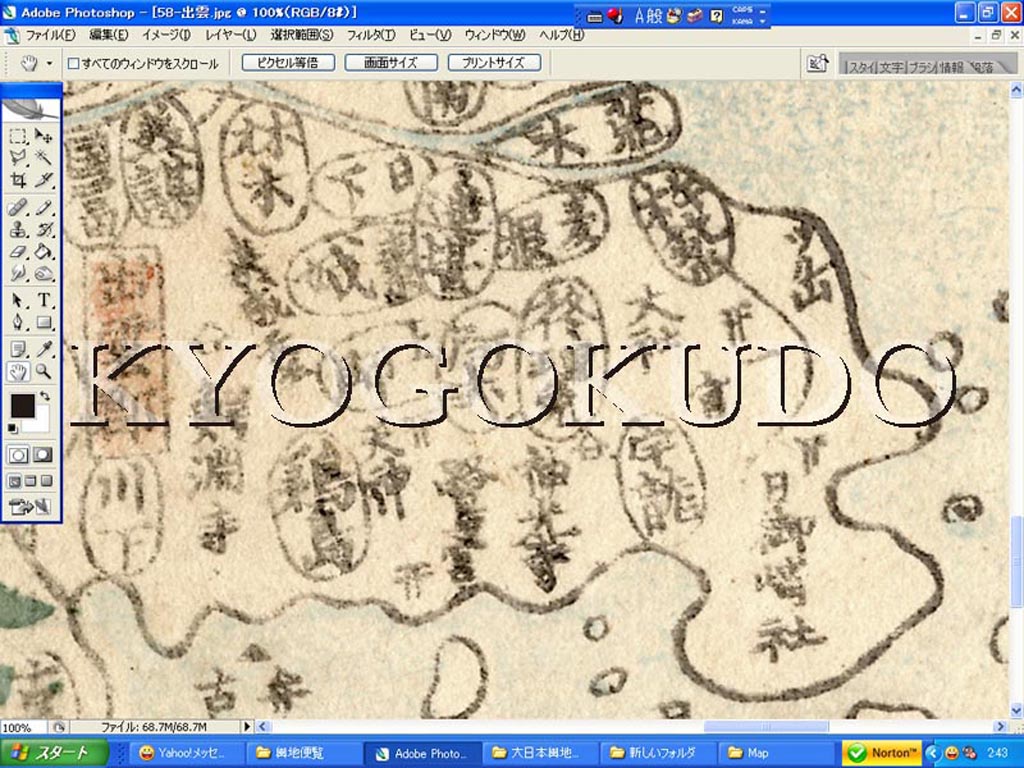Expand the status bar info menu arrow
The image size is (1024, 768).
(247, 726)
